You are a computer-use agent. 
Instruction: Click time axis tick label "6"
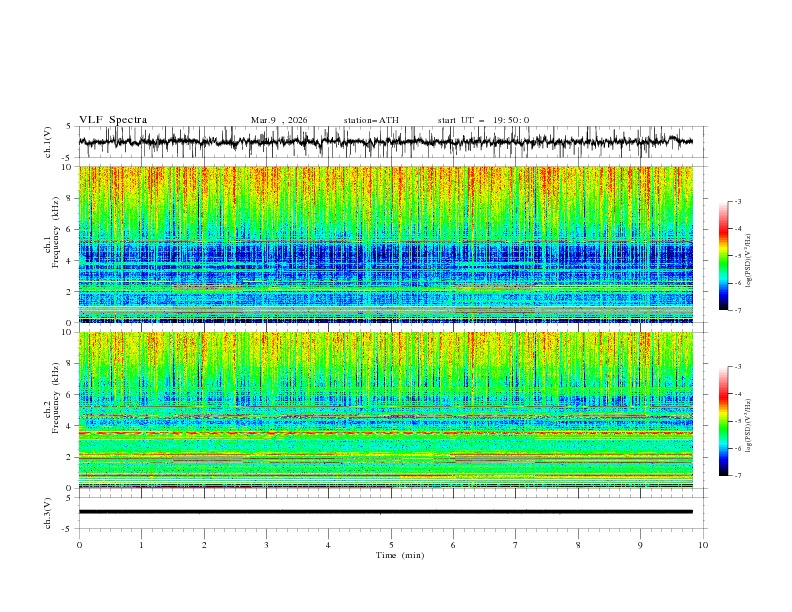pos(453,545)
